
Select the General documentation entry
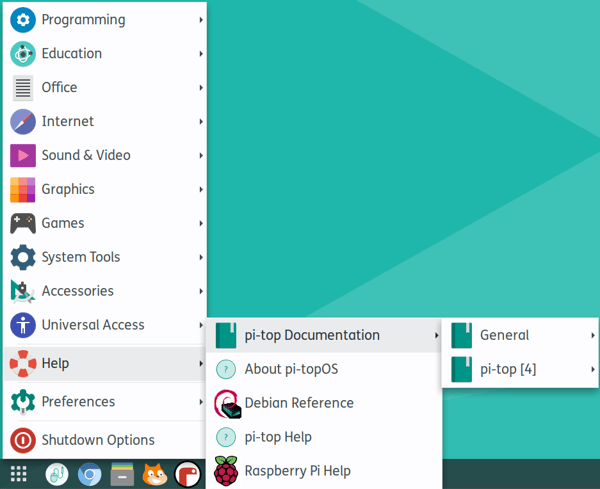tap(520, 335)
